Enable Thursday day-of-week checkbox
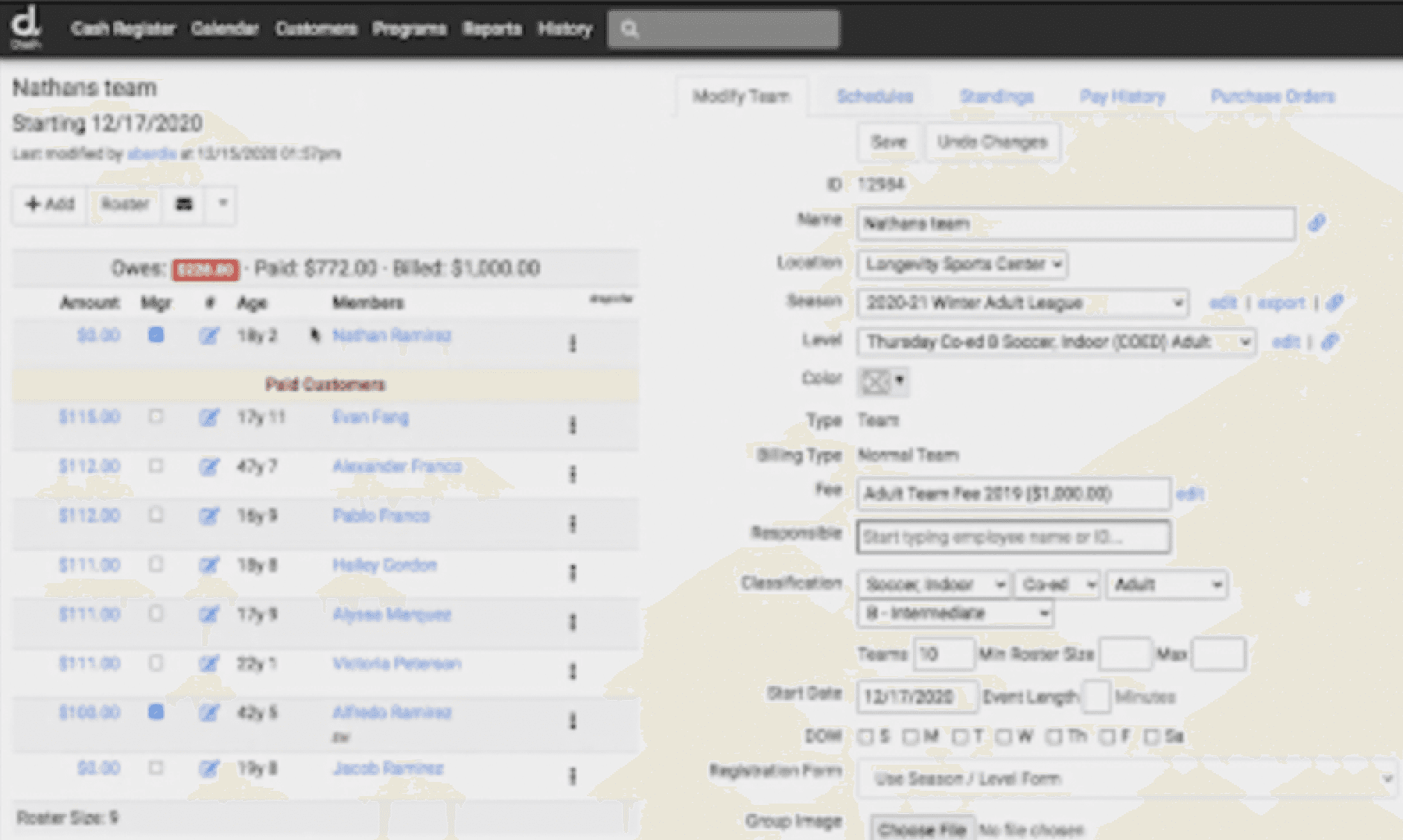This screenshot has height=840, width=1403. coord(1054,737)
